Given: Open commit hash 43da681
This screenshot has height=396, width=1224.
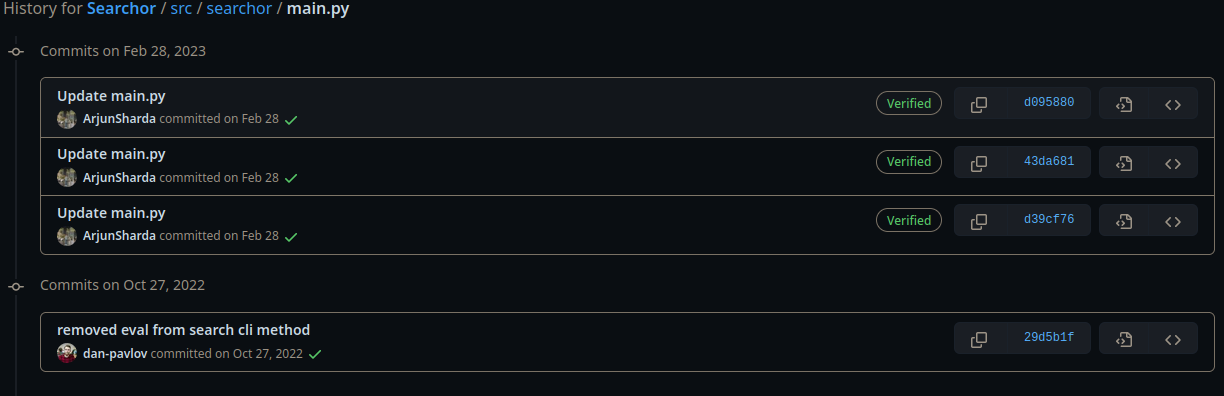Looking at the screenshot, I should (1049, 162).
